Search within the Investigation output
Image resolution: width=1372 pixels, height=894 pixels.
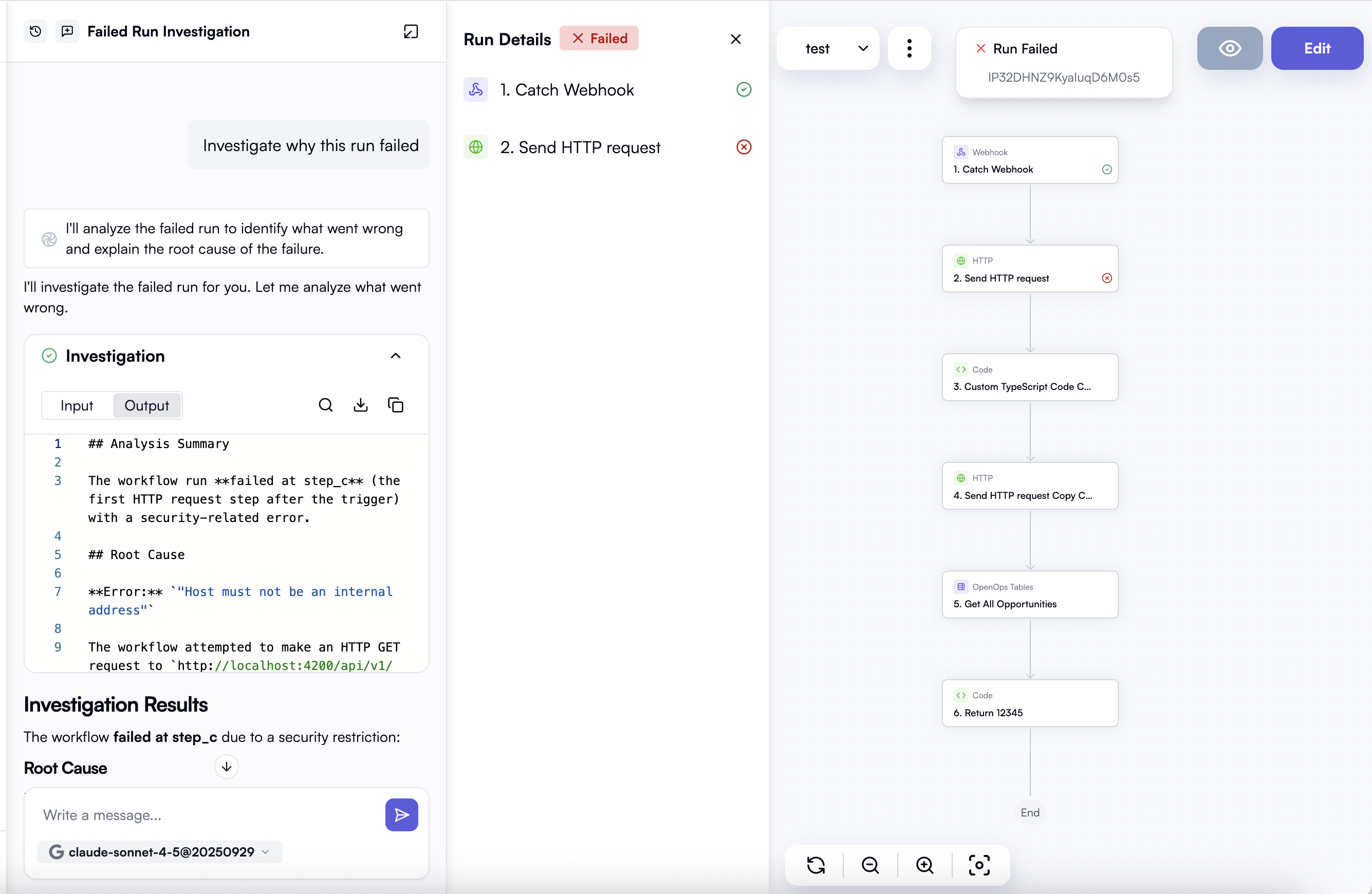pyautogui.click(x=326, y=405)
